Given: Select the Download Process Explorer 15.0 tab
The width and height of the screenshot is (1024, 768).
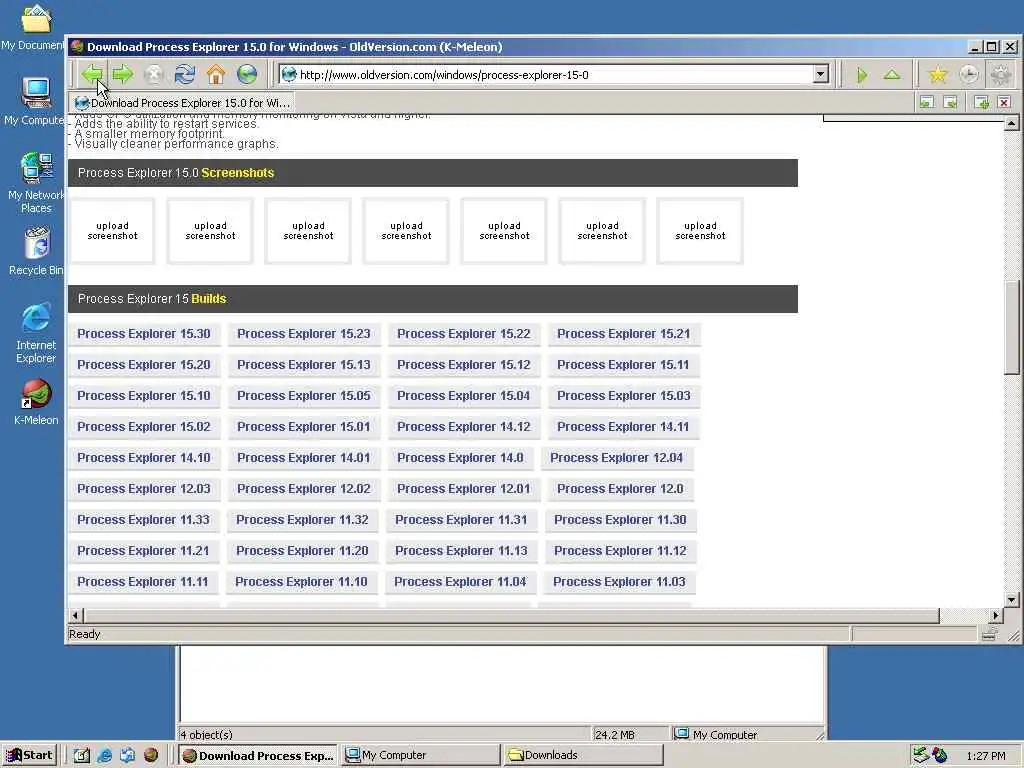Looking at the screenshot, I should click(183, 103).
